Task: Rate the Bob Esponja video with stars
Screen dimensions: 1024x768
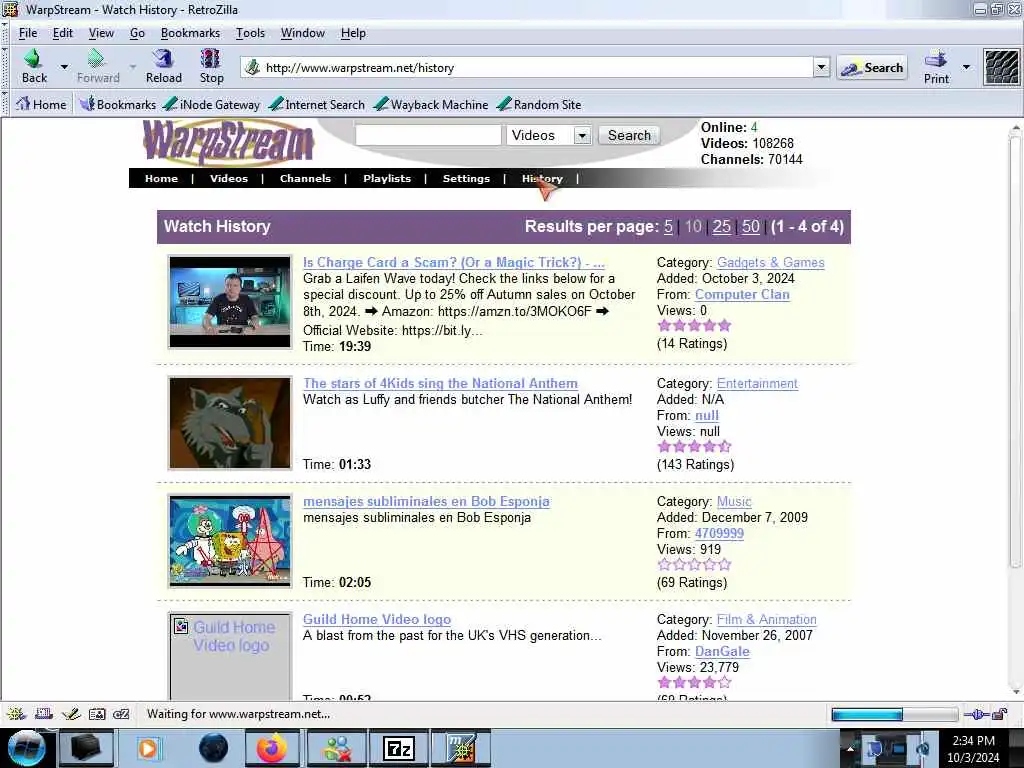Action: tap(694, 565)
